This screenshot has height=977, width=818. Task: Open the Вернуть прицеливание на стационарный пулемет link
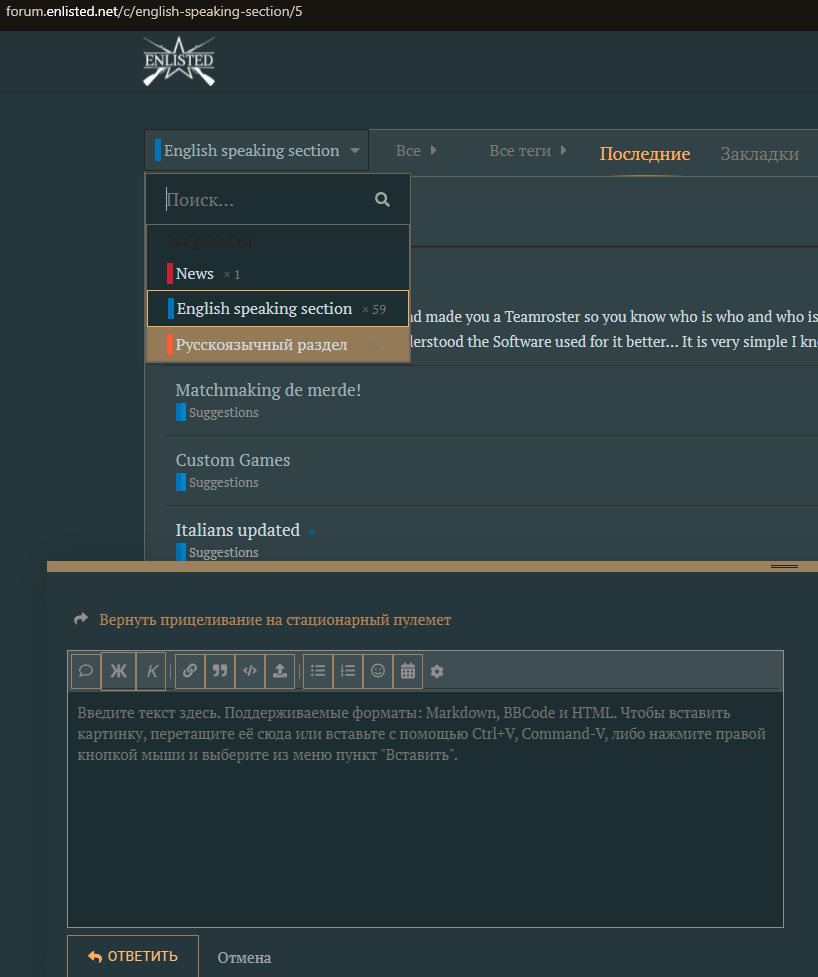point(275,620)
